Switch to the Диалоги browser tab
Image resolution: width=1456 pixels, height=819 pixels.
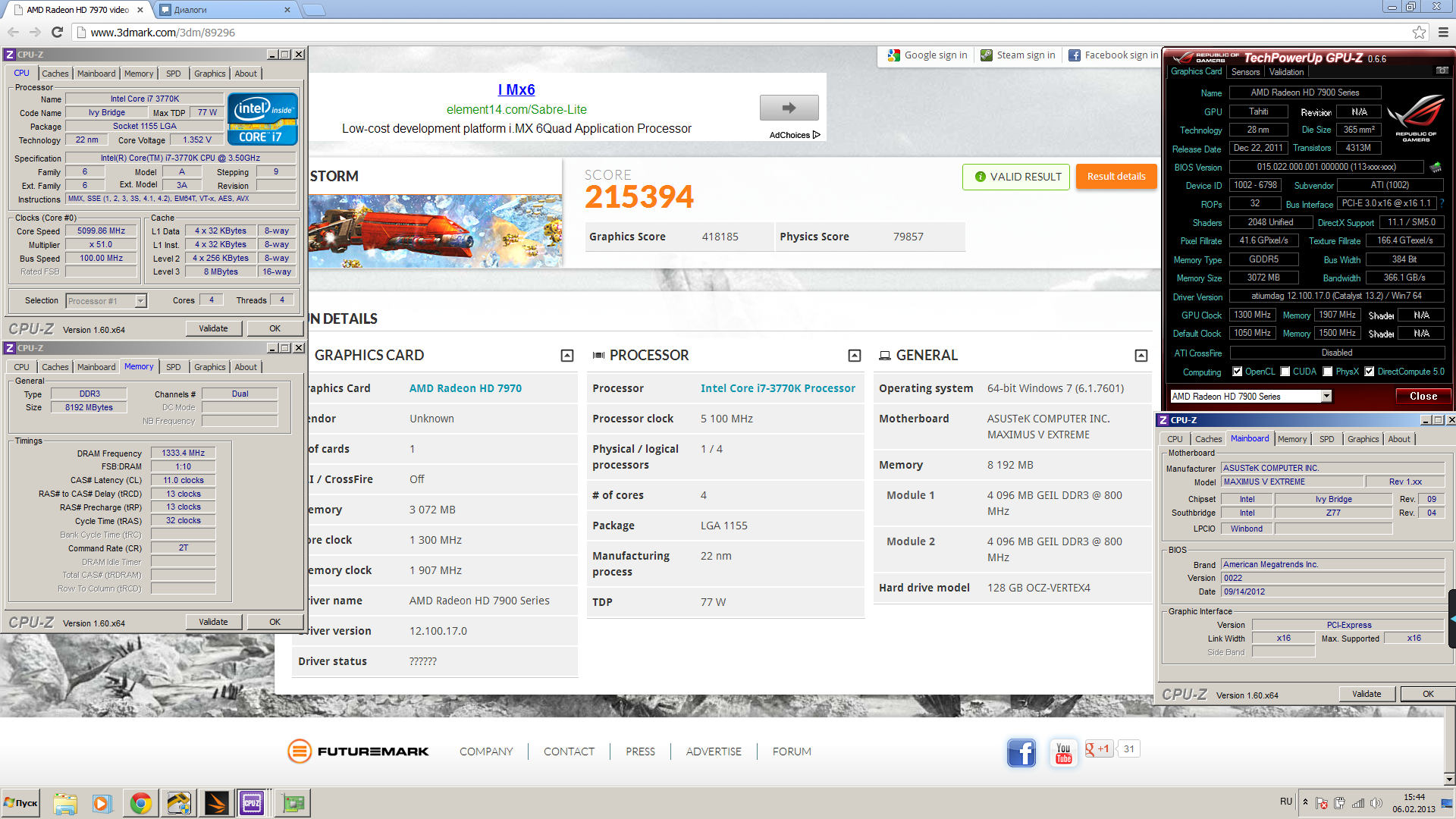[225, 10]
